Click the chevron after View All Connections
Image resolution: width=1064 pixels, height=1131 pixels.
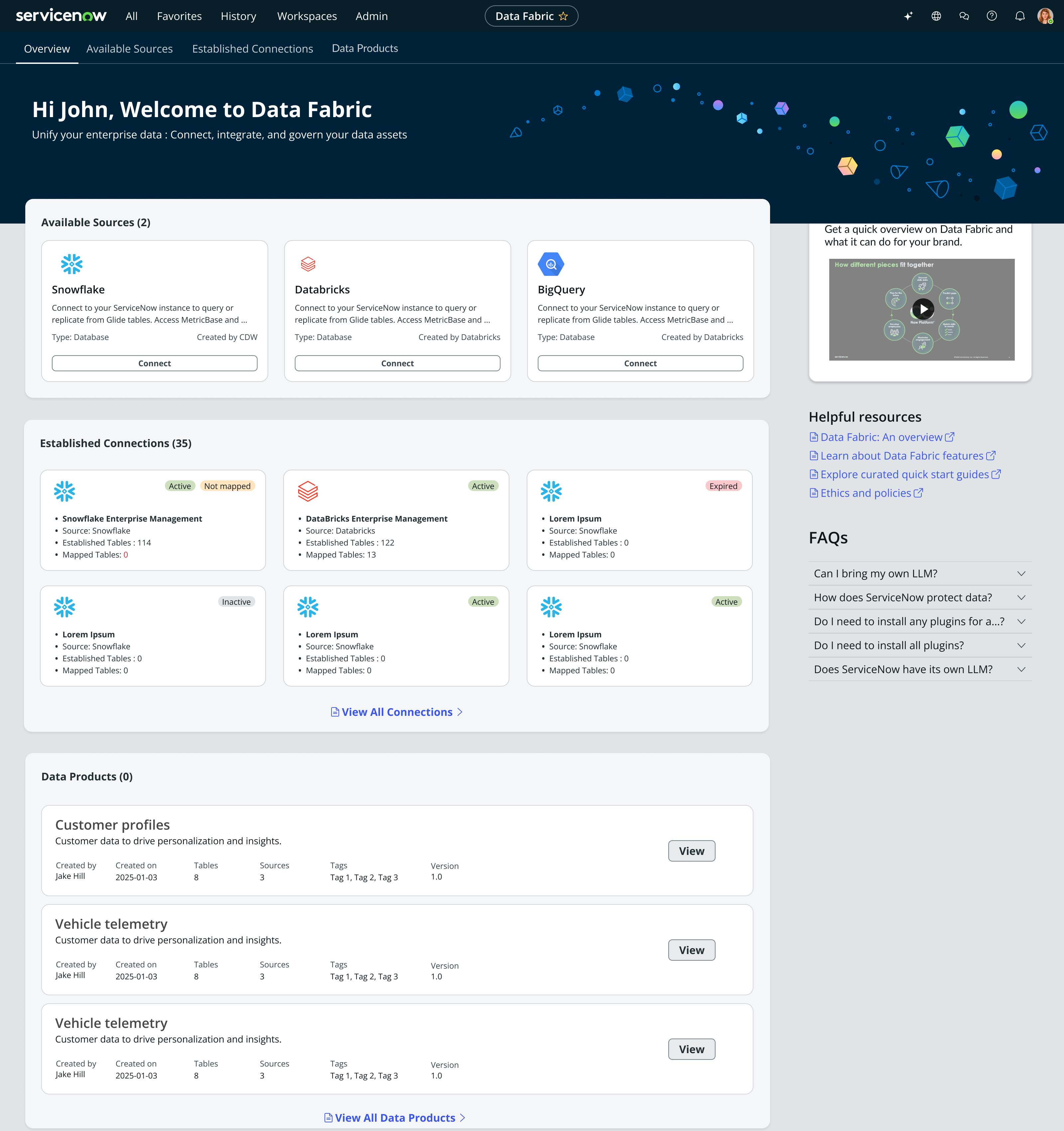460,712
